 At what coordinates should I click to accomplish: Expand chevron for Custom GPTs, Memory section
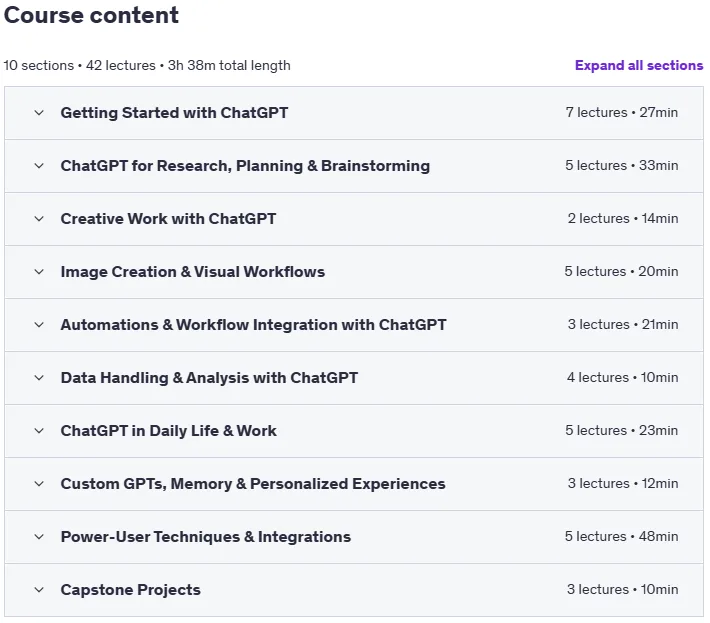click(x=39, y=484)
